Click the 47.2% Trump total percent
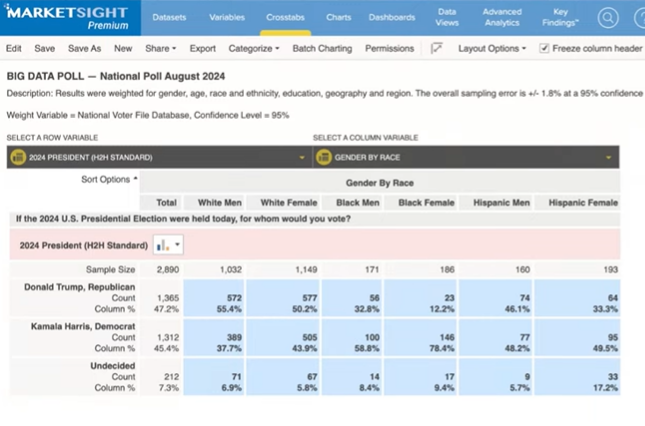The width and height of the screenshot is (645, 426). click(x=167, y=309)
